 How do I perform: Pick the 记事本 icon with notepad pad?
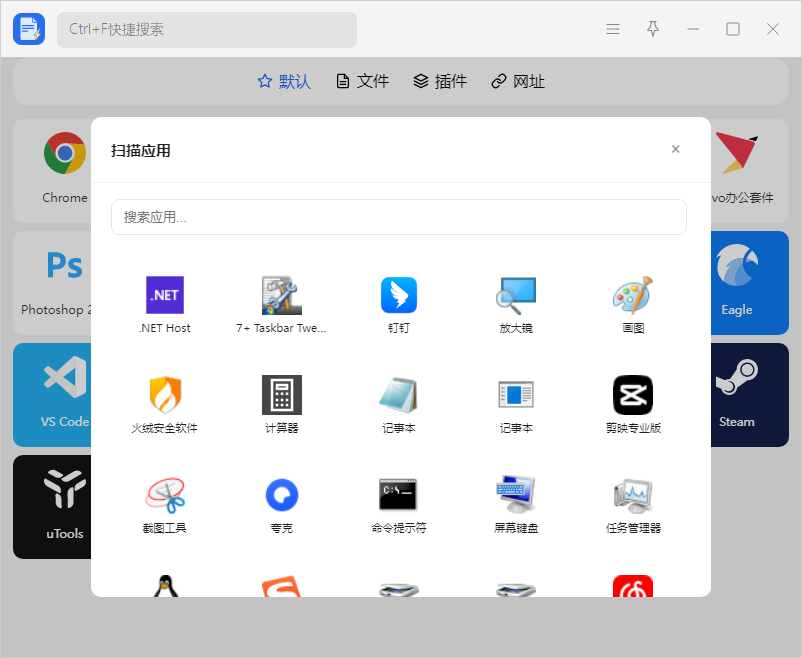[x=399, y=395]
